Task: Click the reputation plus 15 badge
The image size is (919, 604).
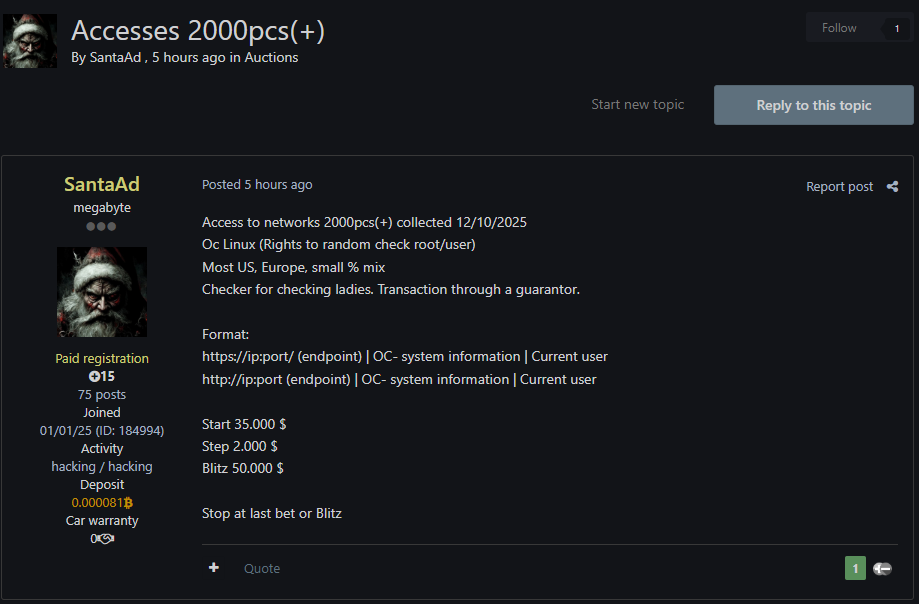Action: pyautogui.click(x=102, y=376)
